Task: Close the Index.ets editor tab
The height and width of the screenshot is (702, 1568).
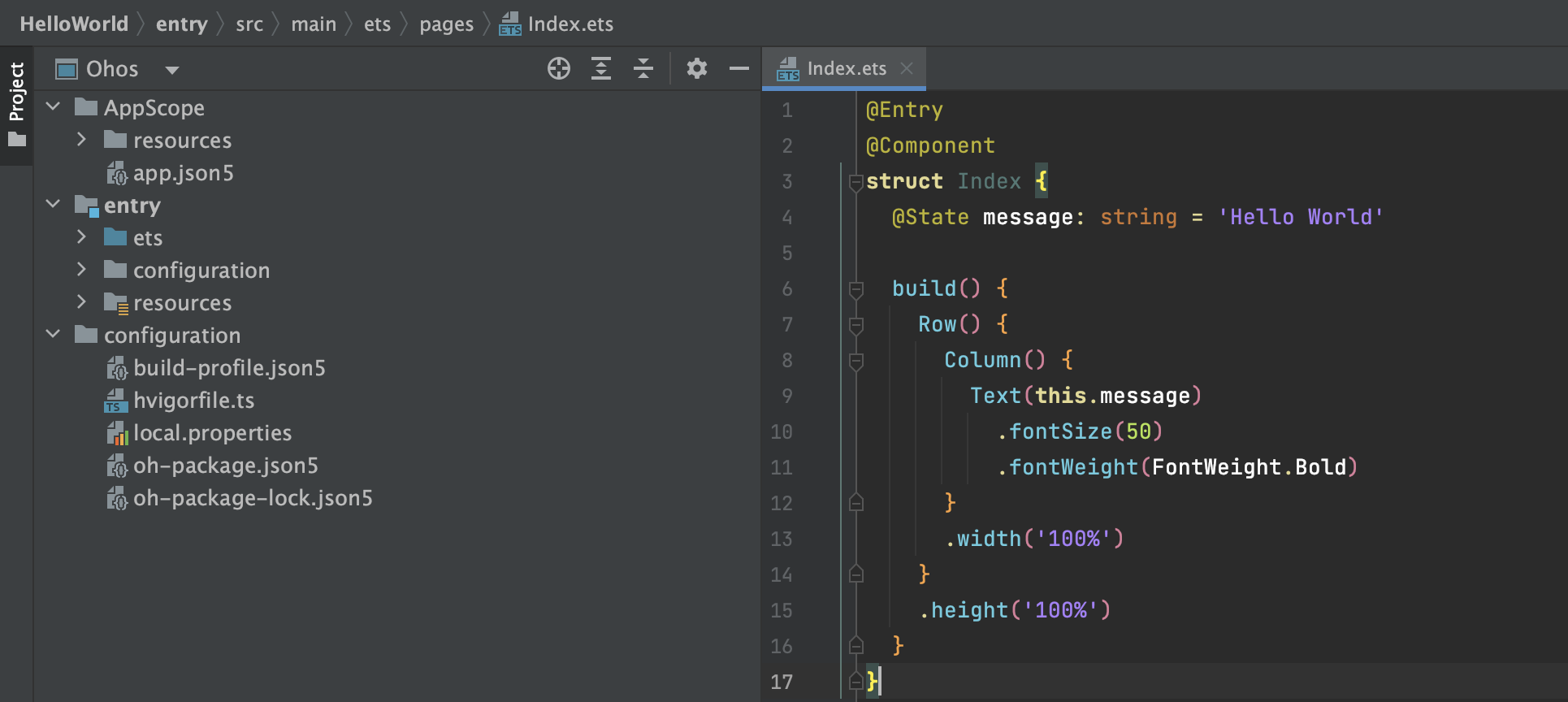Action: [x=907, y=69]
